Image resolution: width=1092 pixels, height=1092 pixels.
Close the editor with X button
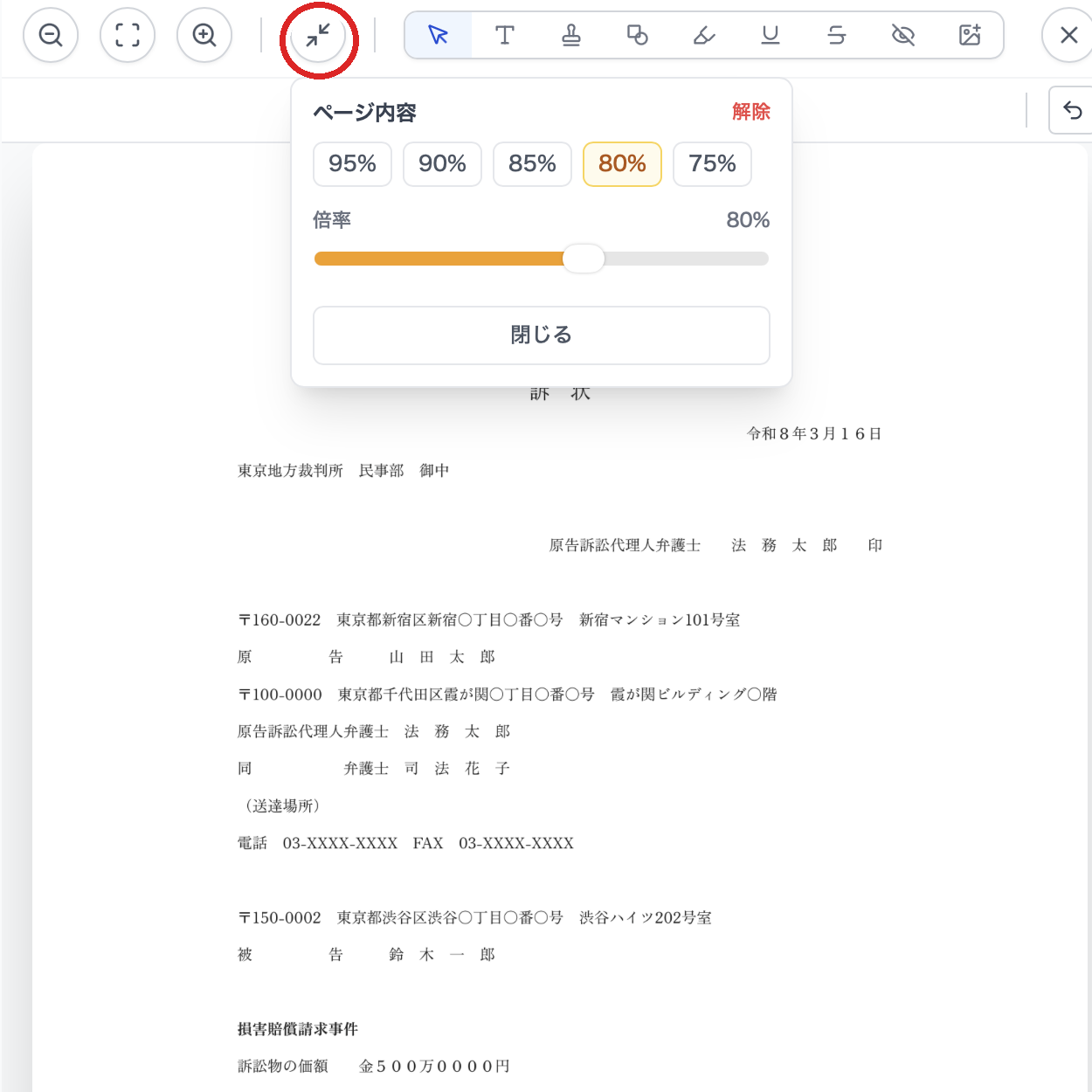coord(1068,35)
